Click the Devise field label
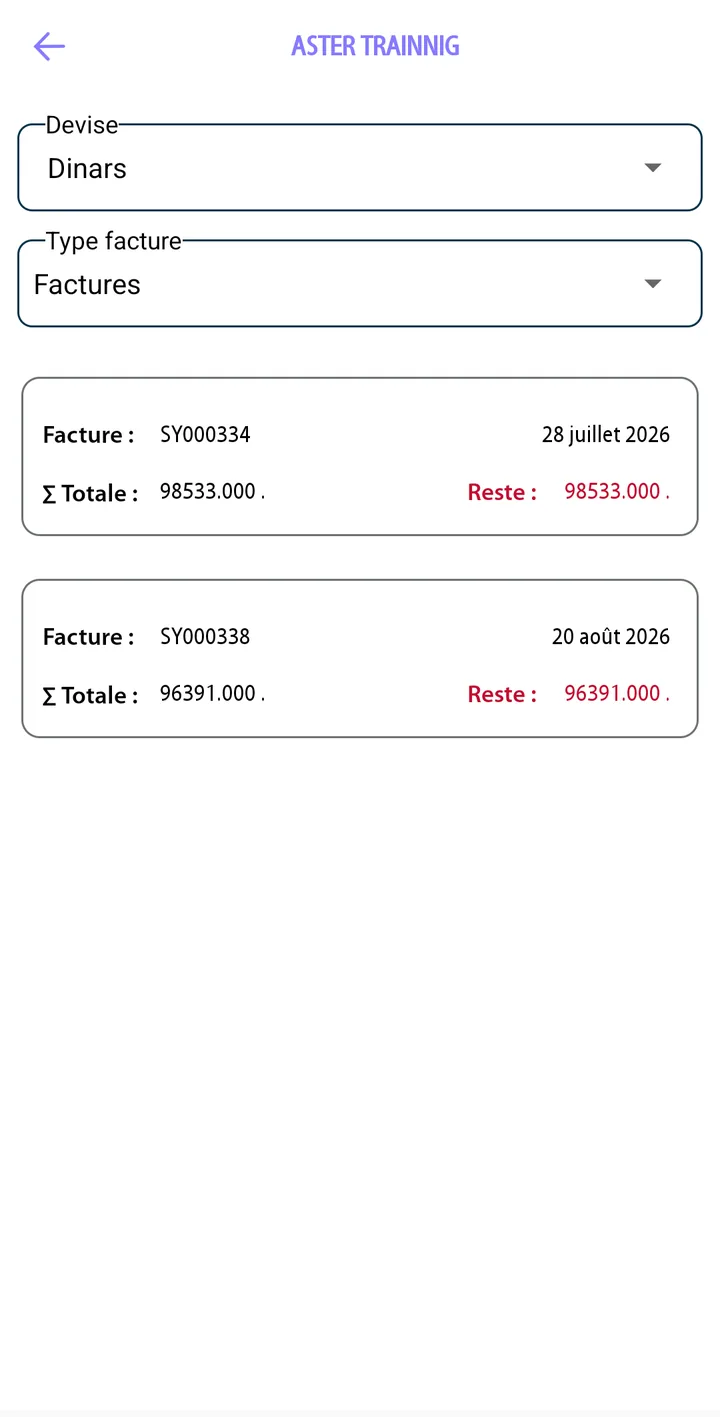 (82, 125)
